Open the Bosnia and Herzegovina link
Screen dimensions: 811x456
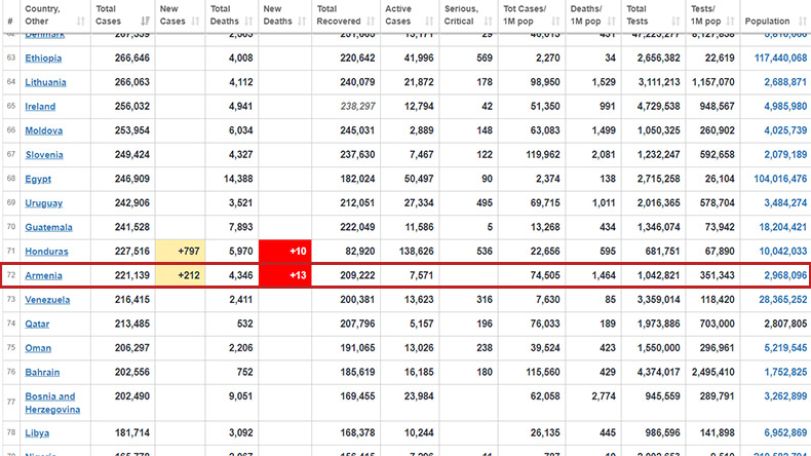coord(52,403)
